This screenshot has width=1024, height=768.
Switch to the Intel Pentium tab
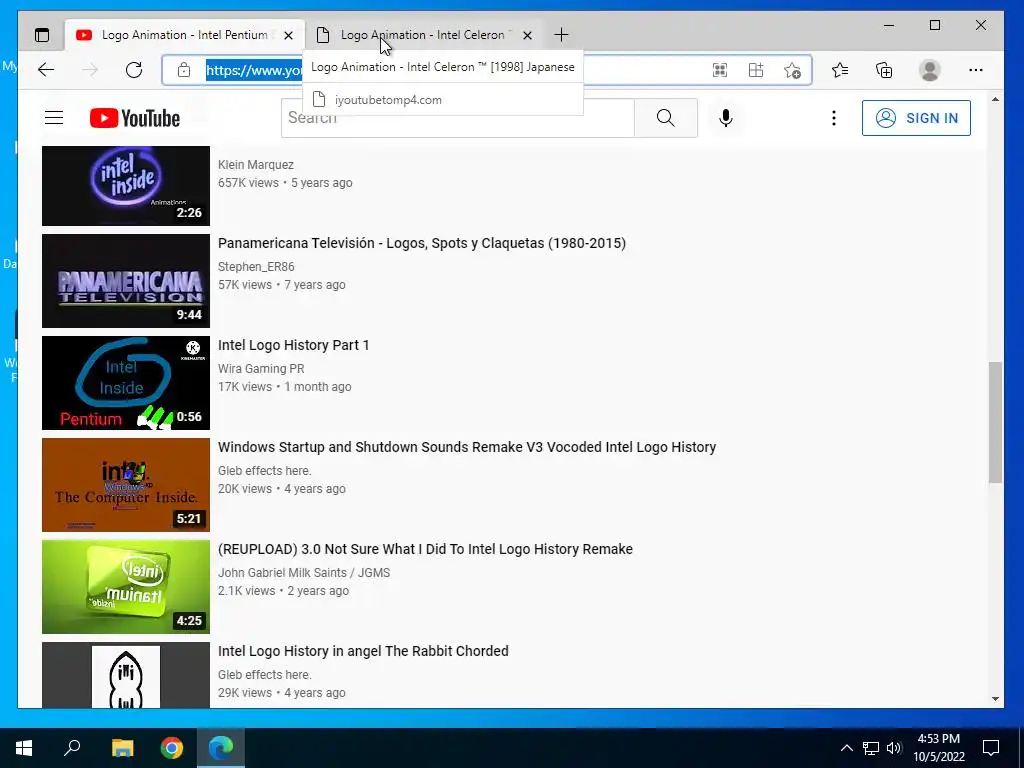tap(185, 35)
